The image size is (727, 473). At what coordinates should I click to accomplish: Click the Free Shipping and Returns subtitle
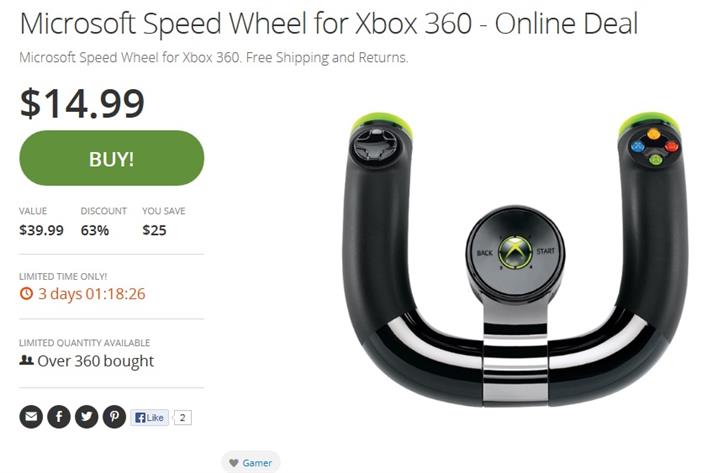pos(214,58)
